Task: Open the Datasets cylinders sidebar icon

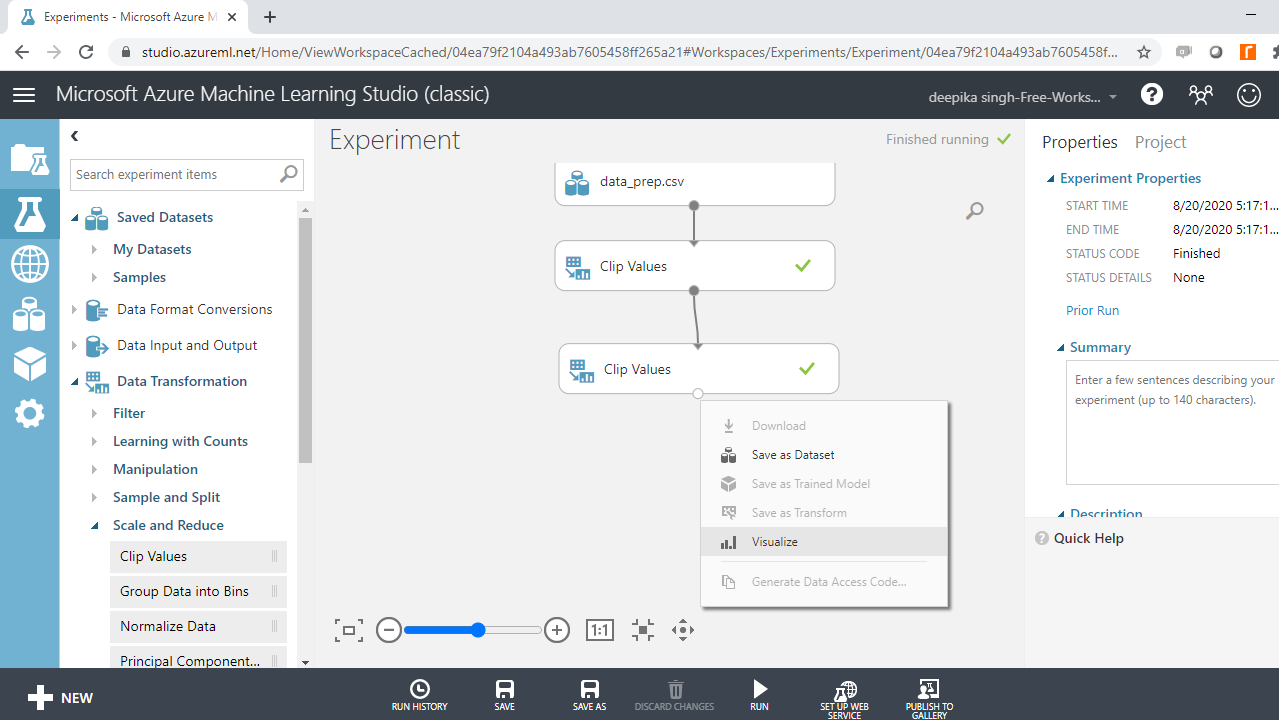Action: [29, 314]
